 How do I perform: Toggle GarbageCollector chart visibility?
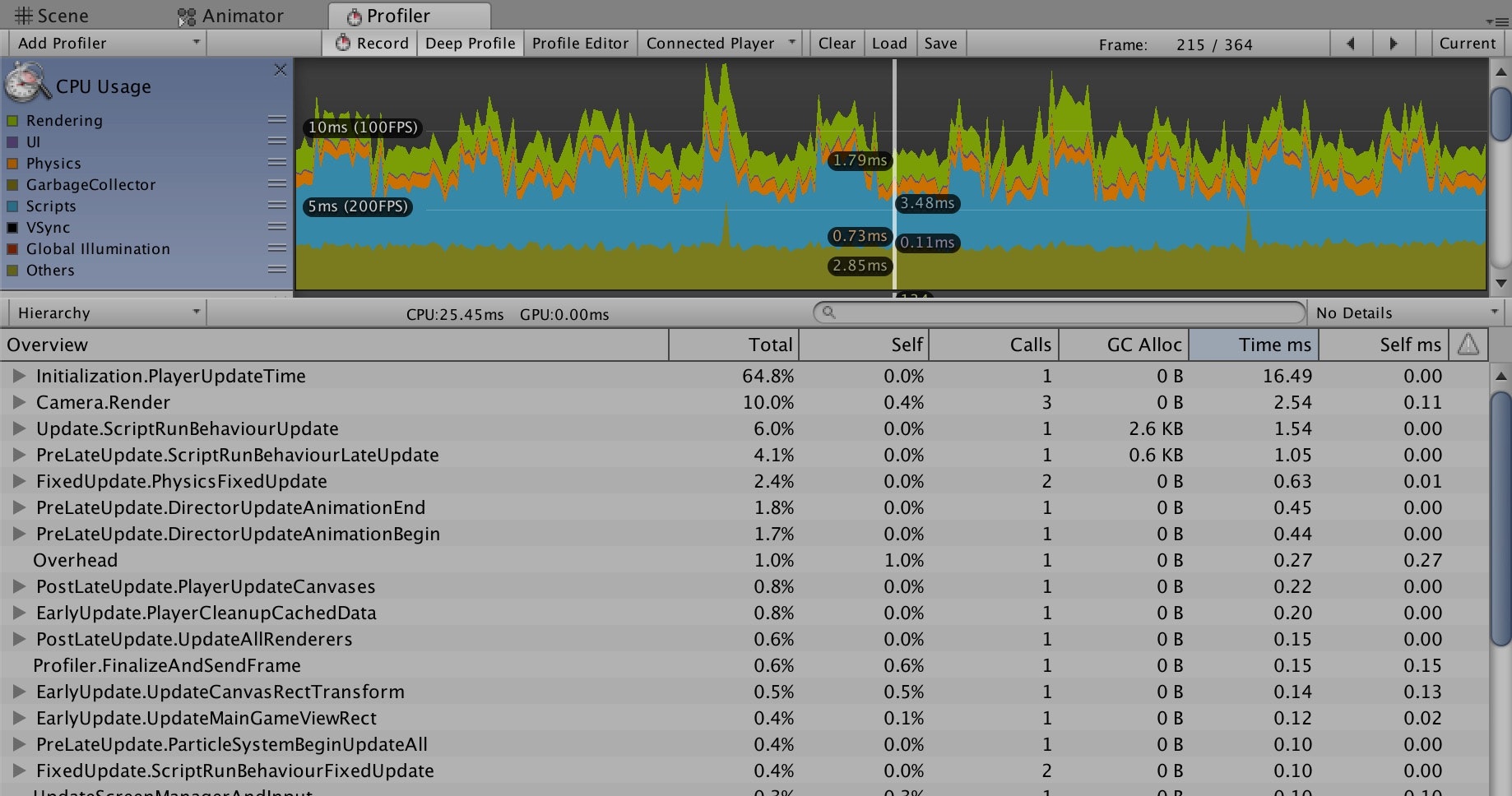click(x=12, y=185)
